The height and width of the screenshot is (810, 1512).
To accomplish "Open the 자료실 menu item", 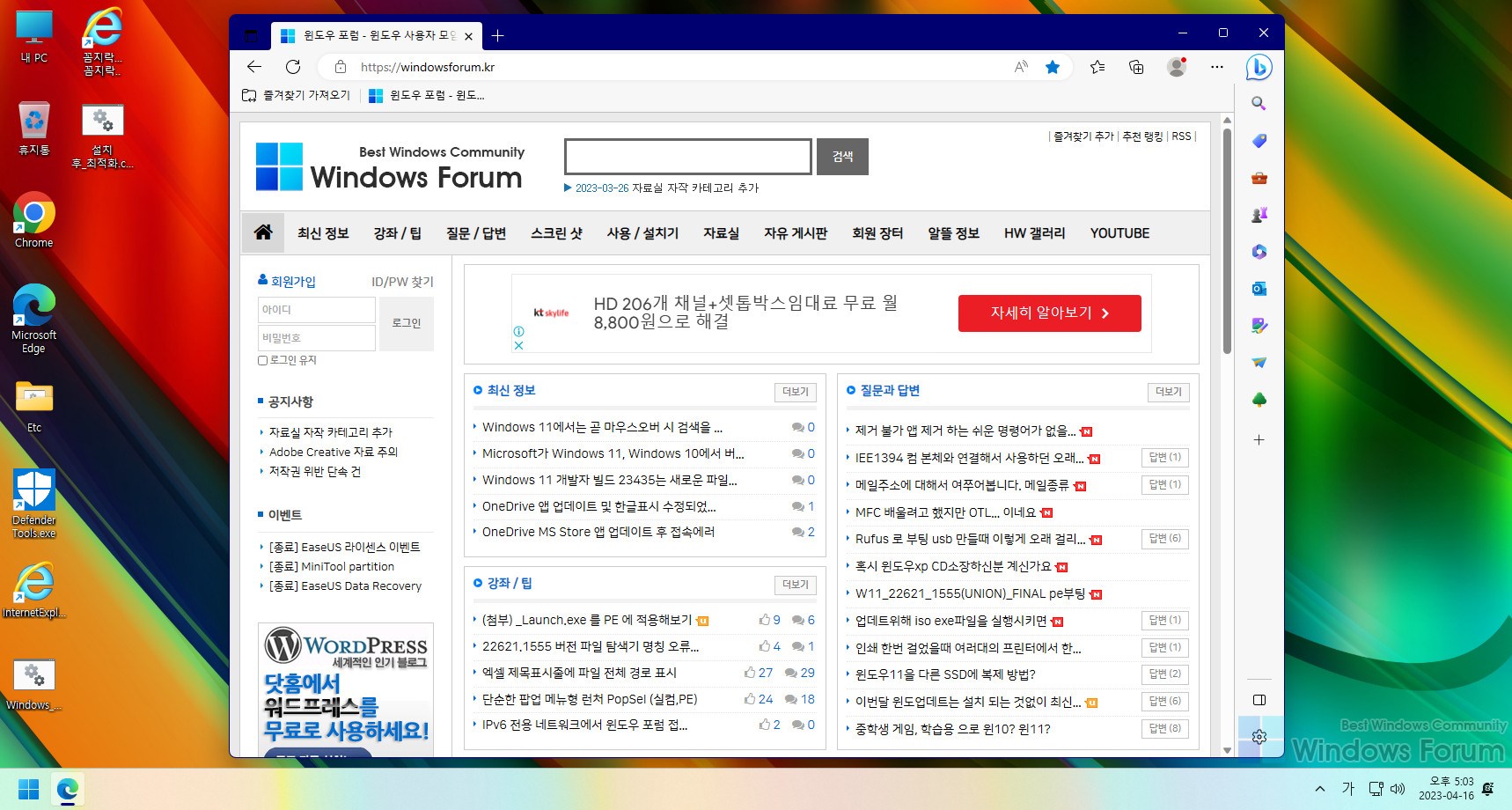I will coord(721,233).
